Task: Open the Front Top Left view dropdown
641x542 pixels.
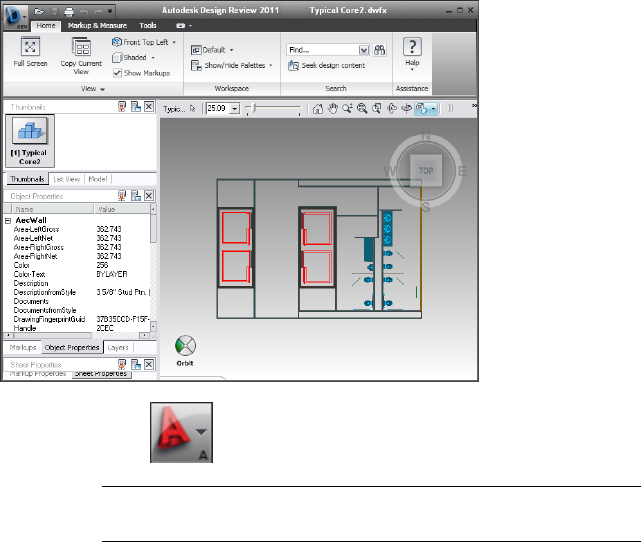Action: pyautogui.click(x=144, y=42)
